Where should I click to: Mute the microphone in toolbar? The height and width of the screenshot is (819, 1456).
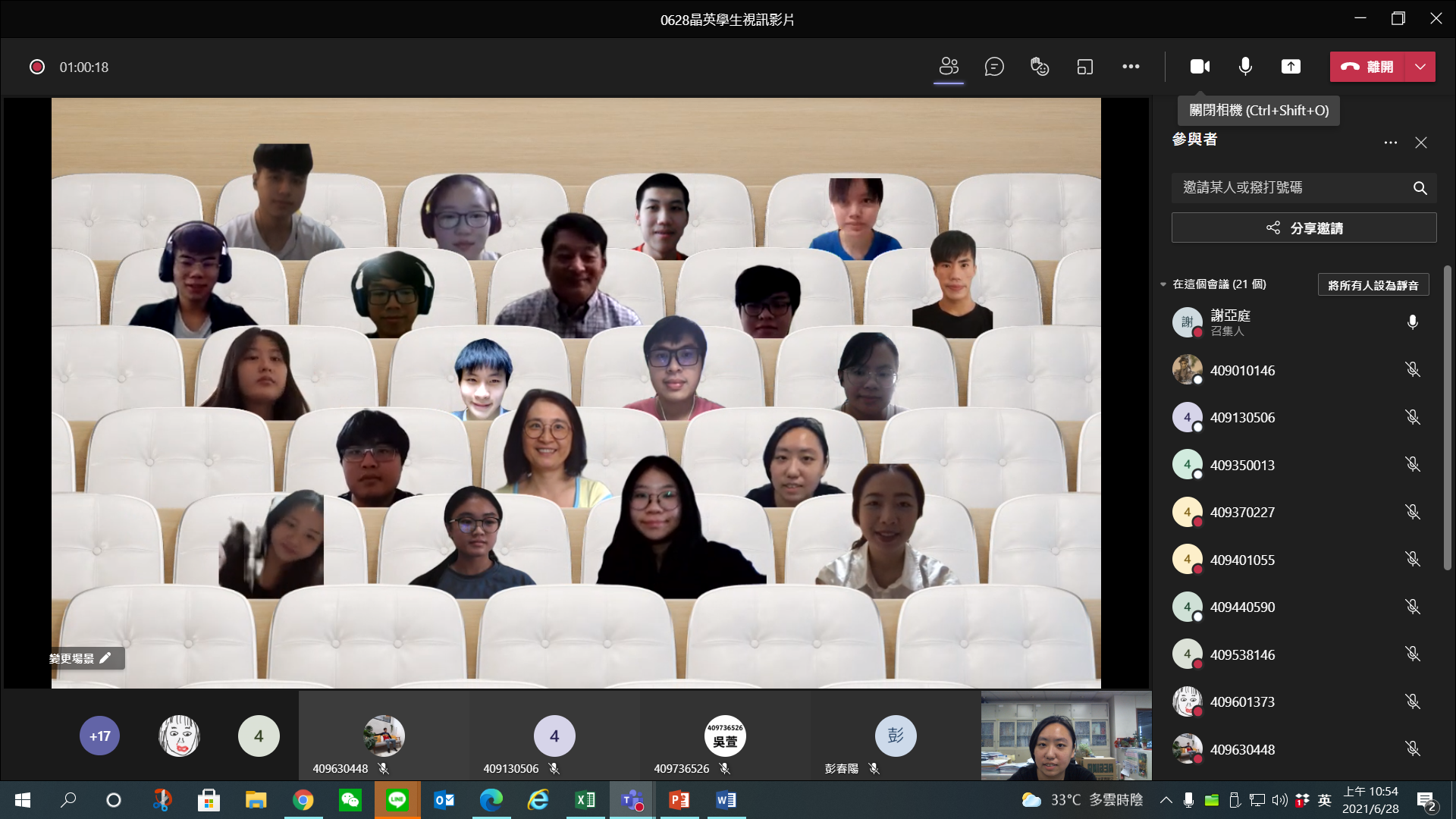click(x=1245, y=67)
